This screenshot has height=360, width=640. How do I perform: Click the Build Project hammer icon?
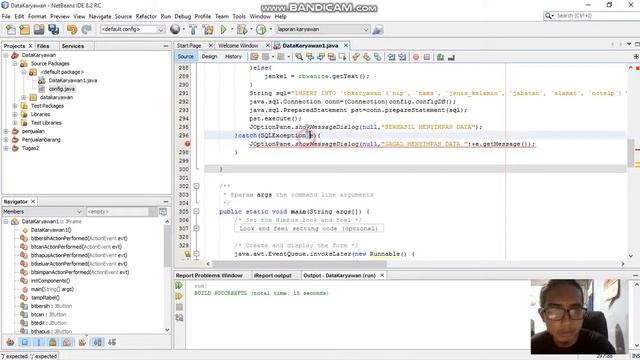click(193, 29)
